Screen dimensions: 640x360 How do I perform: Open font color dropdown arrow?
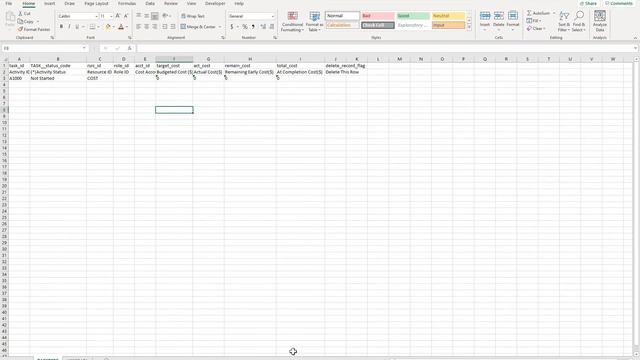click(x=127, y=27)
